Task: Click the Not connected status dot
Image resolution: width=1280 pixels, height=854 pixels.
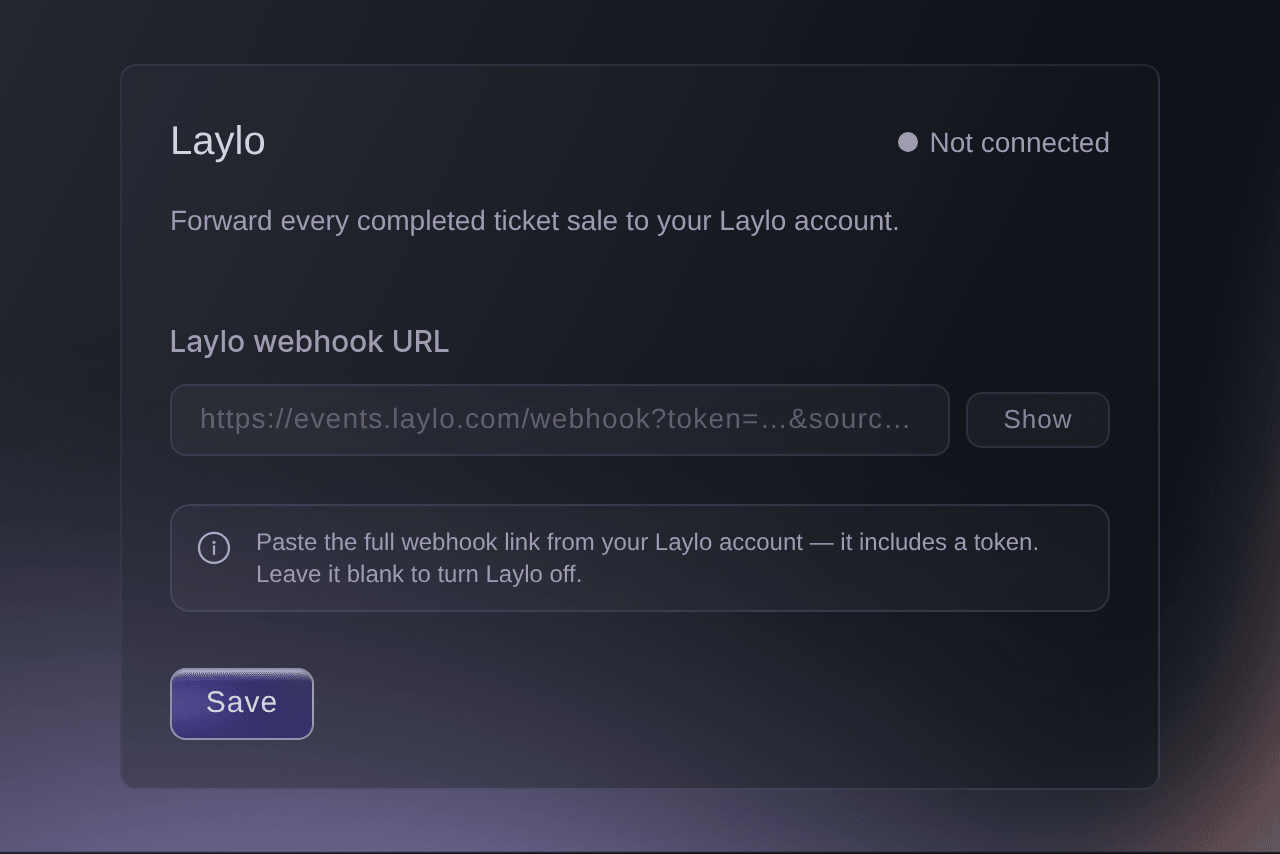Action: click(x=908, y=142)
